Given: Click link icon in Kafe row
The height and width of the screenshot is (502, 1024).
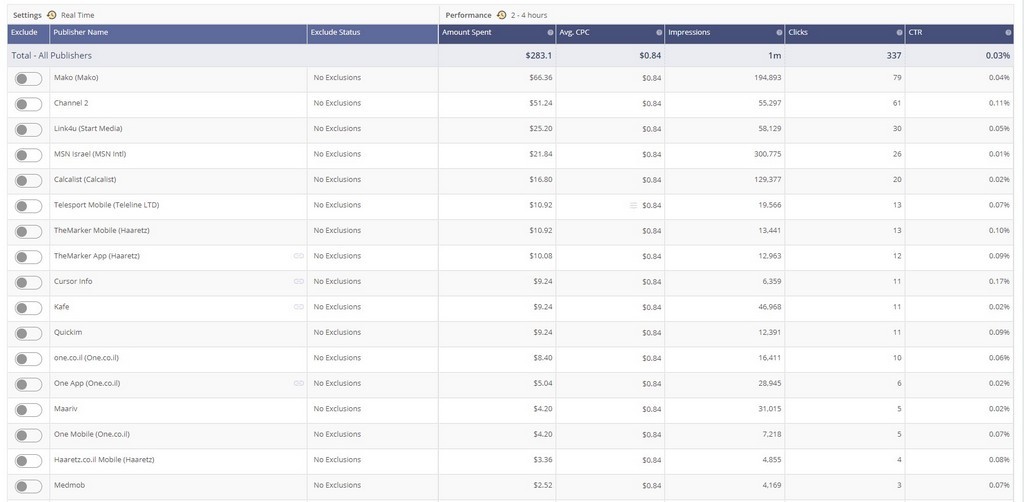Looking at the screenshot, I should (299, 307).
